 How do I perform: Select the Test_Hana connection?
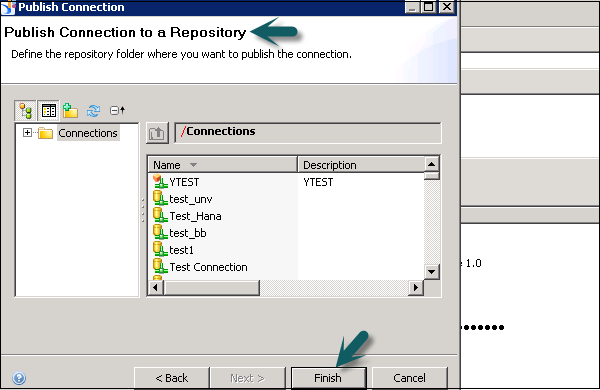click(195, 216)
